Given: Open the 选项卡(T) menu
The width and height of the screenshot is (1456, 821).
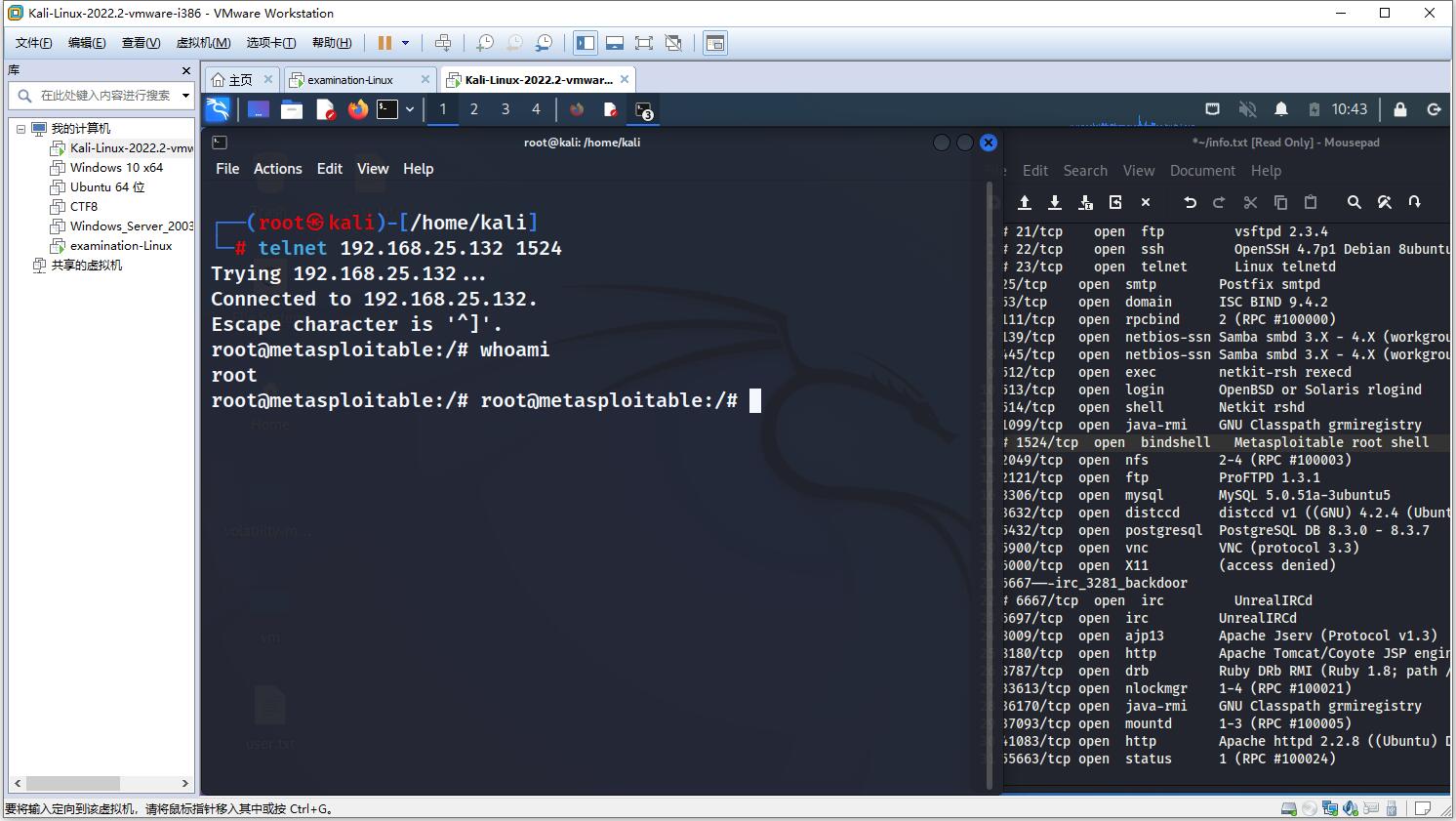Looking at the screenshot, I should click(271, 43).
